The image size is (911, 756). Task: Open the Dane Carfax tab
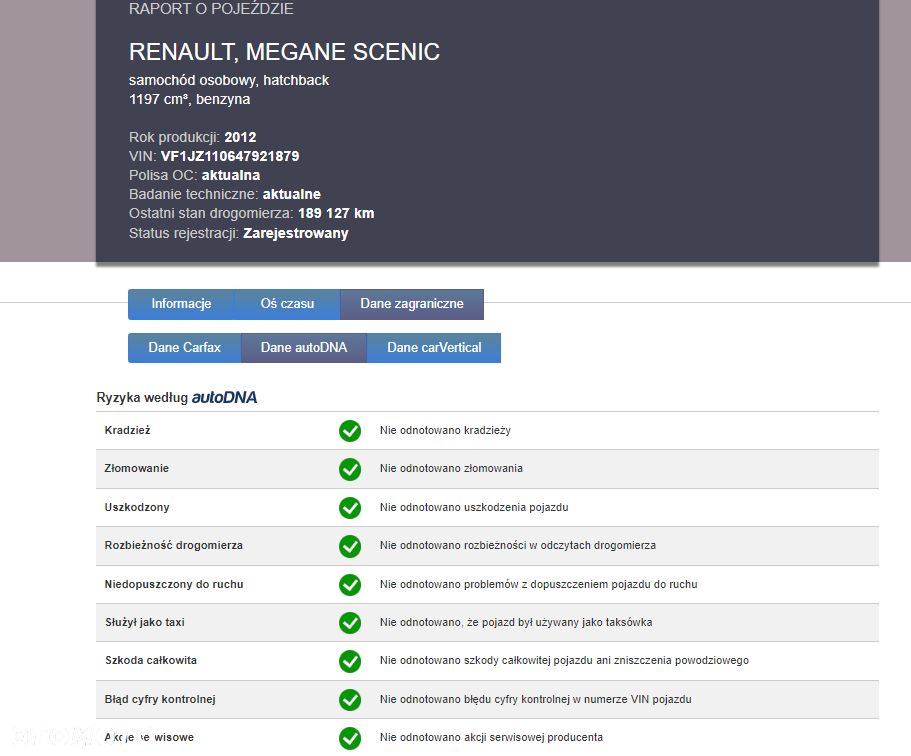184,347
